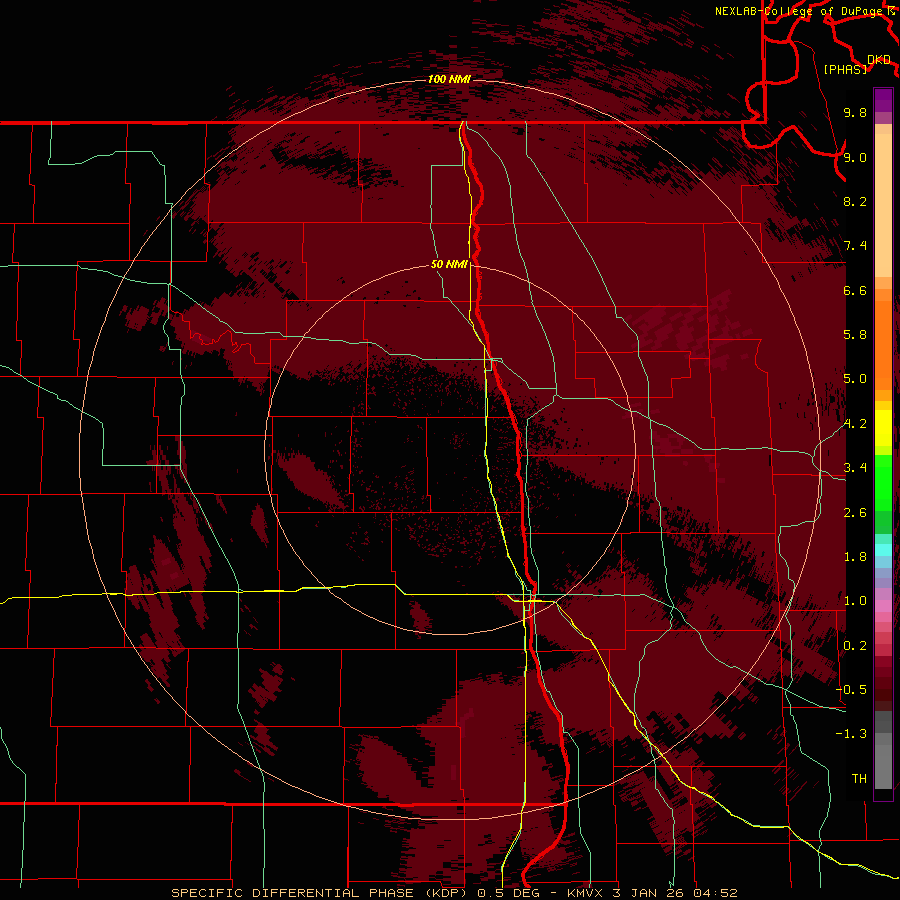Click the 100 NMI range ring label
The image size is (900, 900).
[x=449, y=79]
